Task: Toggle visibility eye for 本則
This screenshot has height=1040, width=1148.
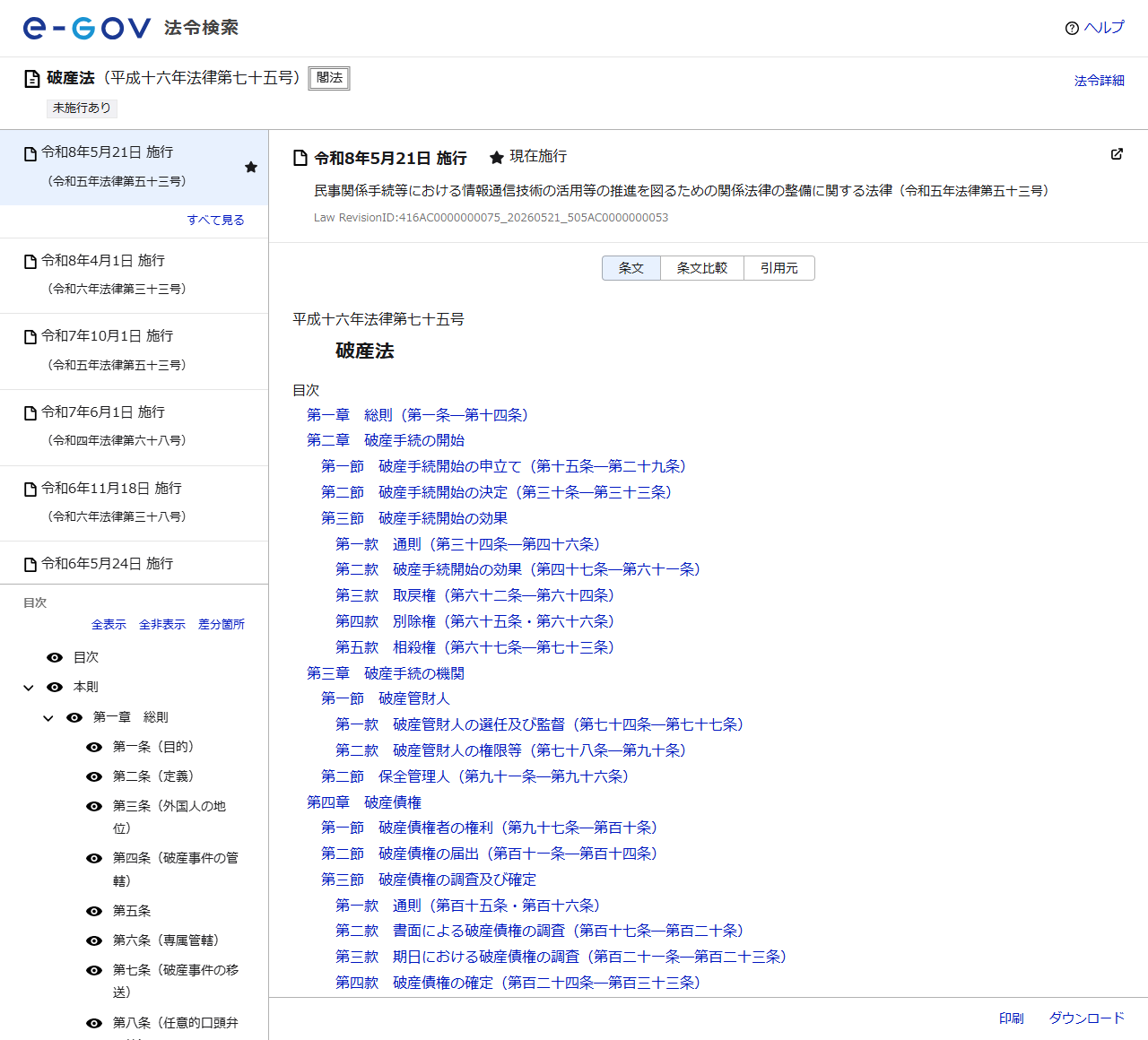Action: (55, 687)
